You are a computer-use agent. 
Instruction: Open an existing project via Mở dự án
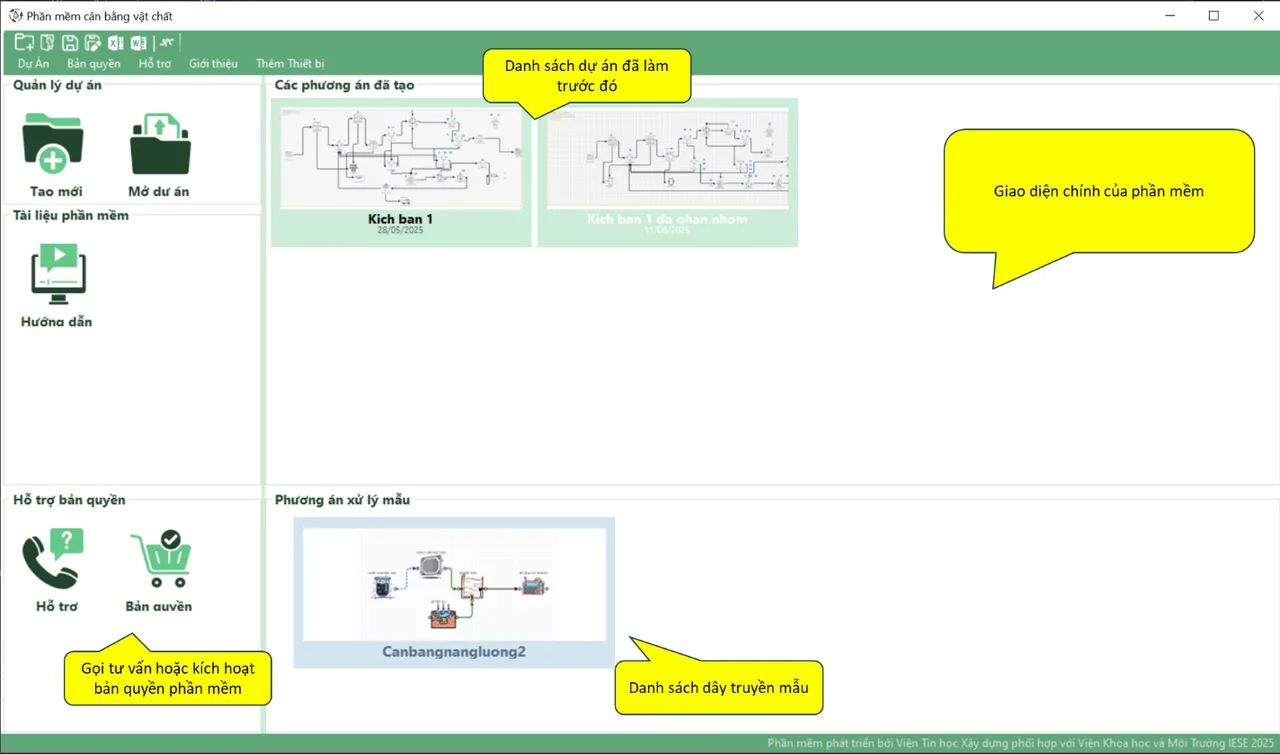[159, 156]
